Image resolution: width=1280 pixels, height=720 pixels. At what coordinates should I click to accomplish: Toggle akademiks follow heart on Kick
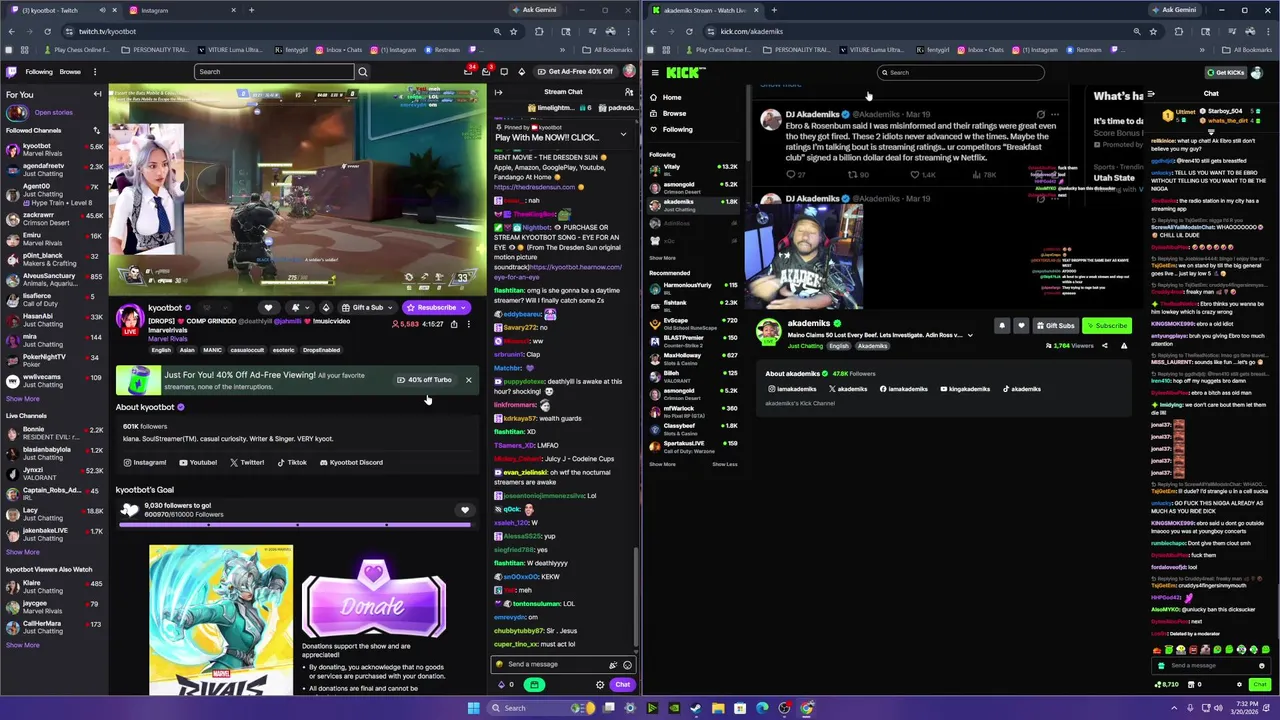(1021, 325)
